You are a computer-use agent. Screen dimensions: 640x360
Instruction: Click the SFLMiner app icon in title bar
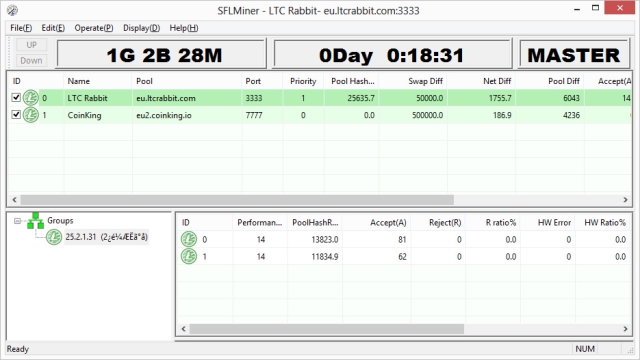click(x=12, y=10)
